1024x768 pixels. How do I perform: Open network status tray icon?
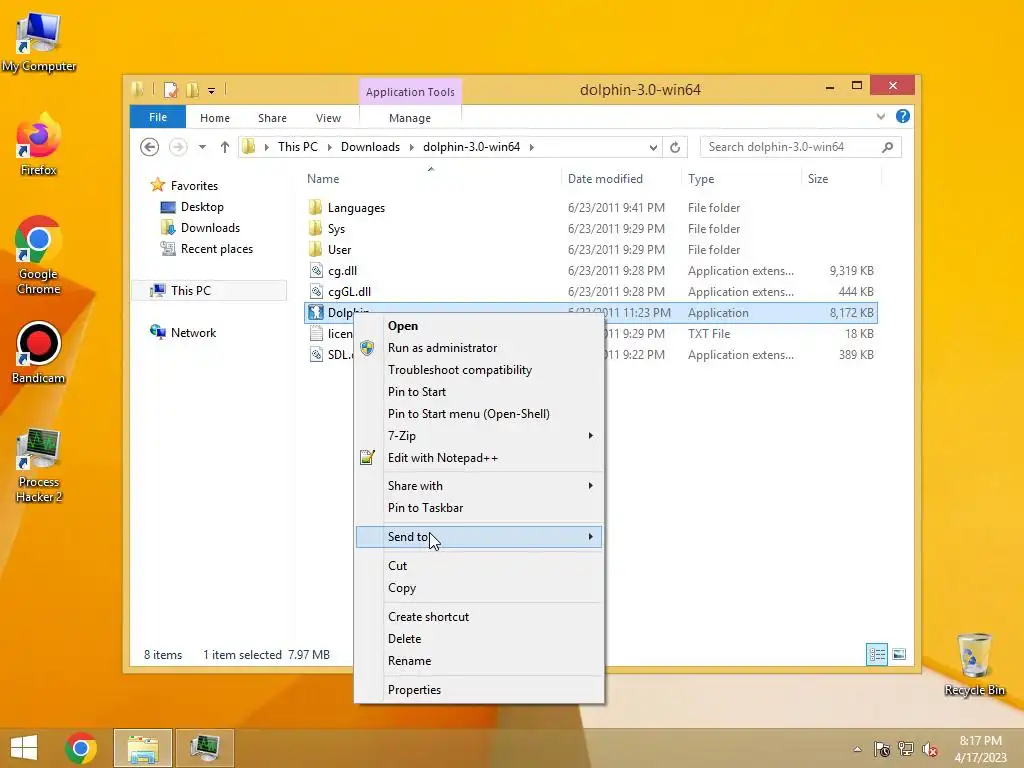[x=906, y=749]
